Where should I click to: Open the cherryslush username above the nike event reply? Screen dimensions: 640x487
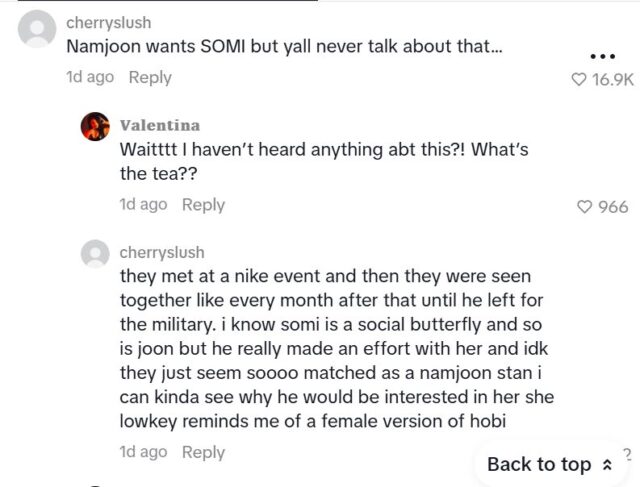(161, 252)
